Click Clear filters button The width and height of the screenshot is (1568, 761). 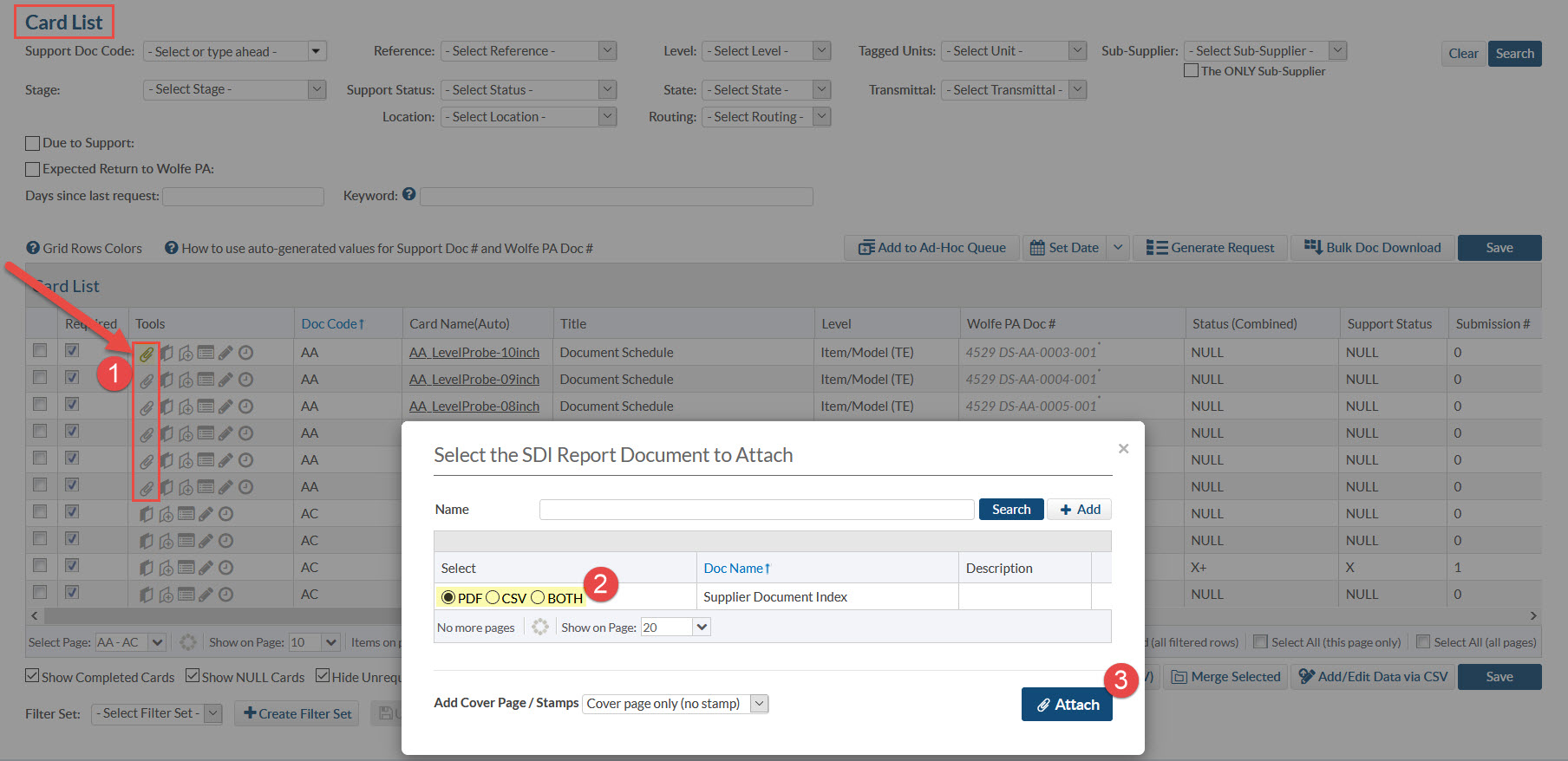coord(1463,54)
